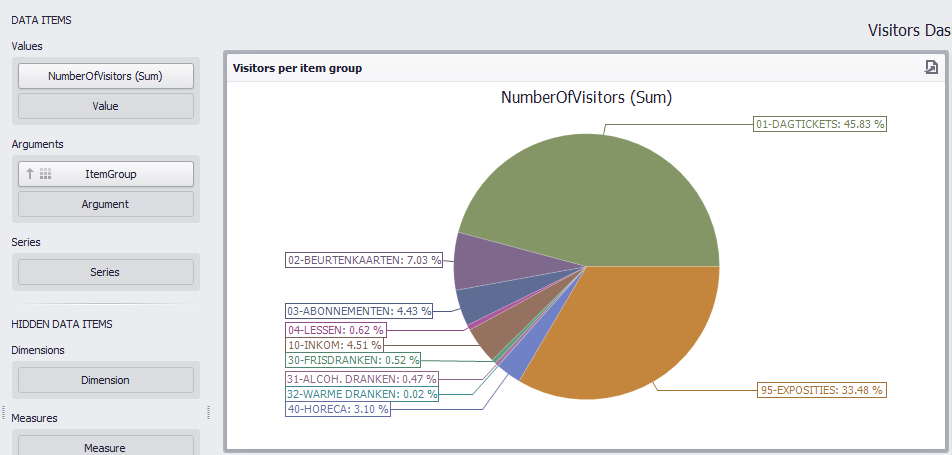The width and height of the screenshot is (952, 455).
Task: Click the hidden Measure placeholder
Action: click(x=105, y=447)
